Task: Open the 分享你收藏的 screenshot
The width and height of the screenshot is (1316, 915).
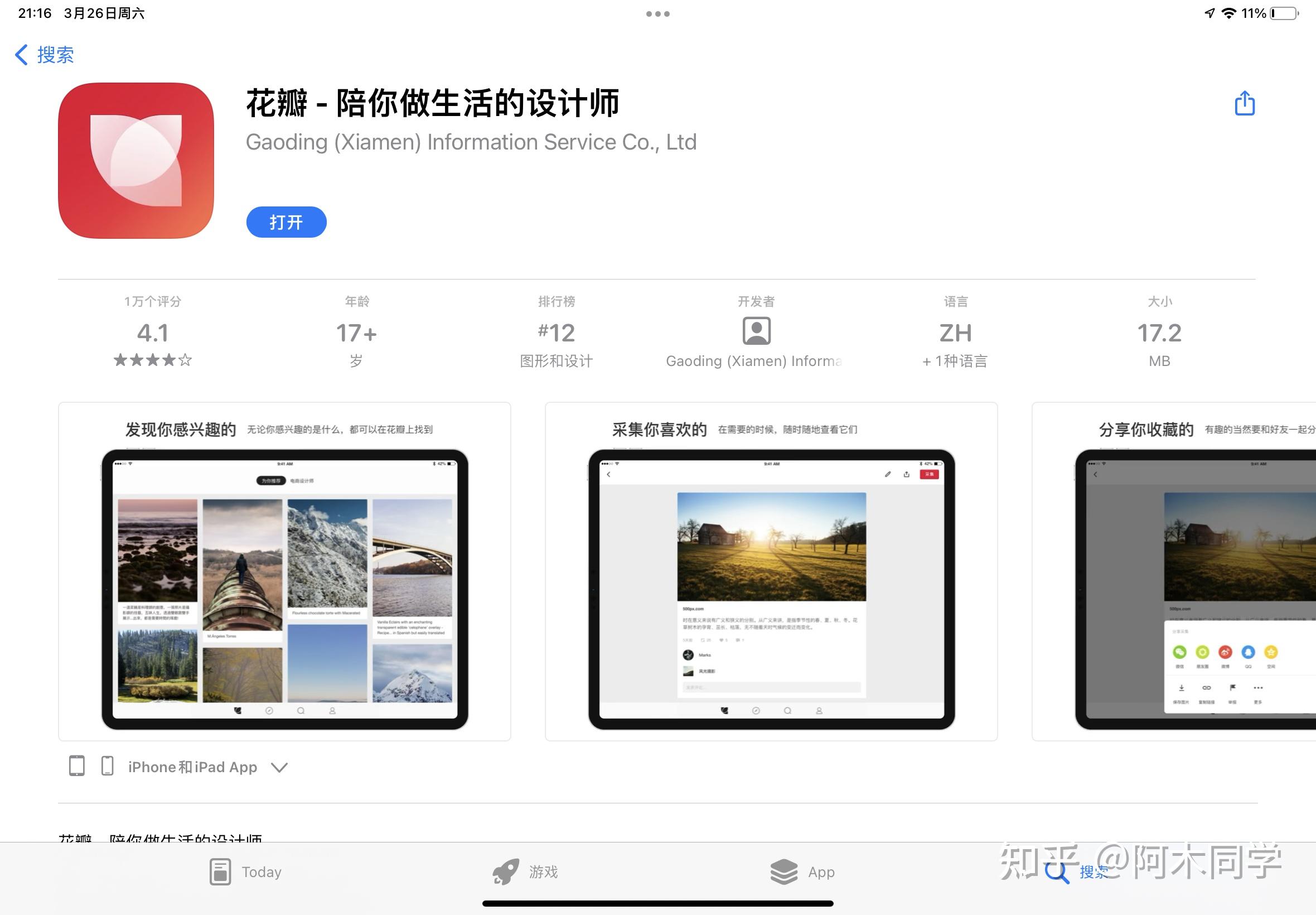Action: click(1174, 571)
